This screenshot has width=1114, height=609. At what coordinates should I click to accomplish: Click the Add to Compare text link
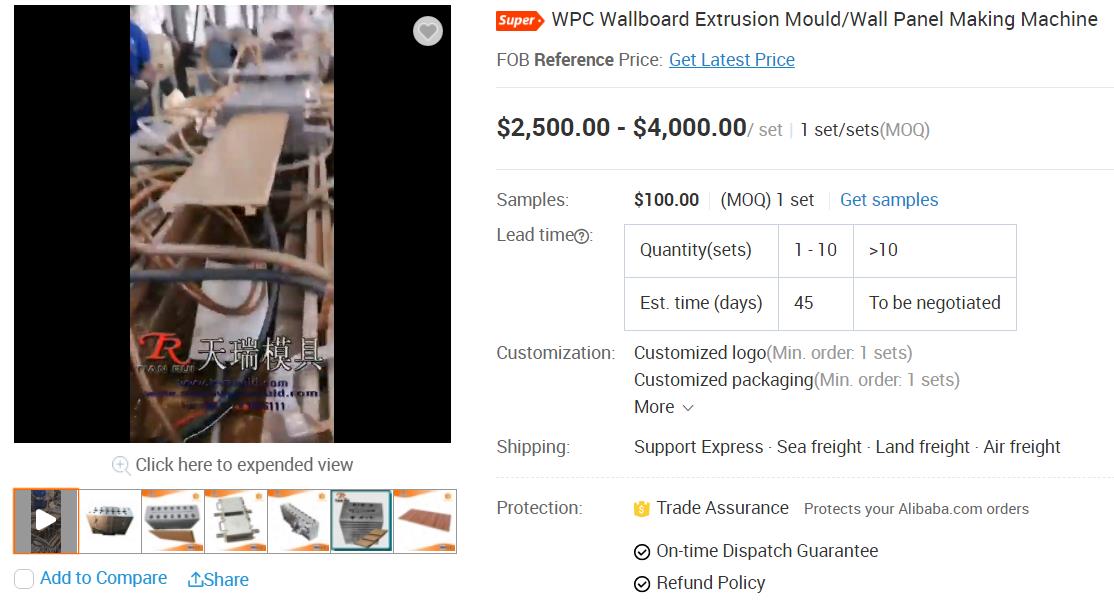point(103,578)
